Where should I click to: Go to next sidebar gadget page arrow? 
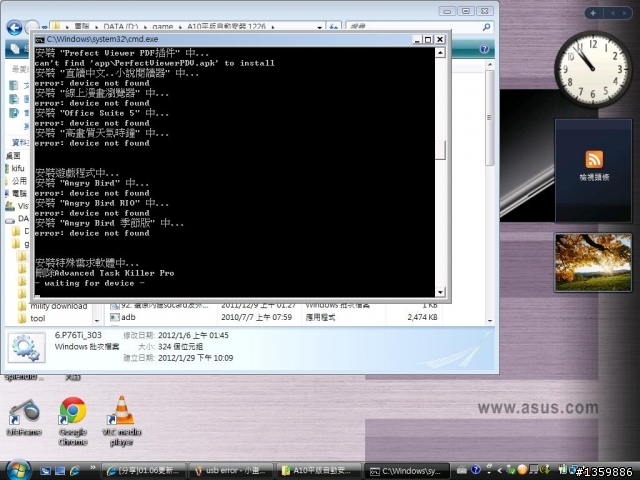tap(624, 13)
